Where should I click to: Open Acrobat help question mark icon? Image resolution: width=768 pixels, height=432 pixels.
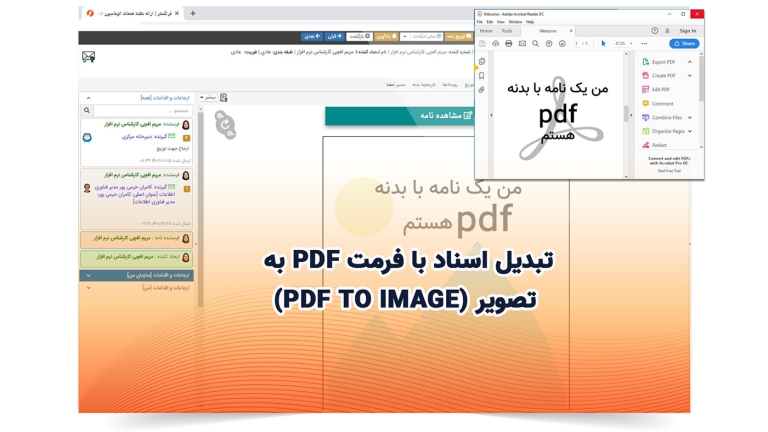(655, 31)
